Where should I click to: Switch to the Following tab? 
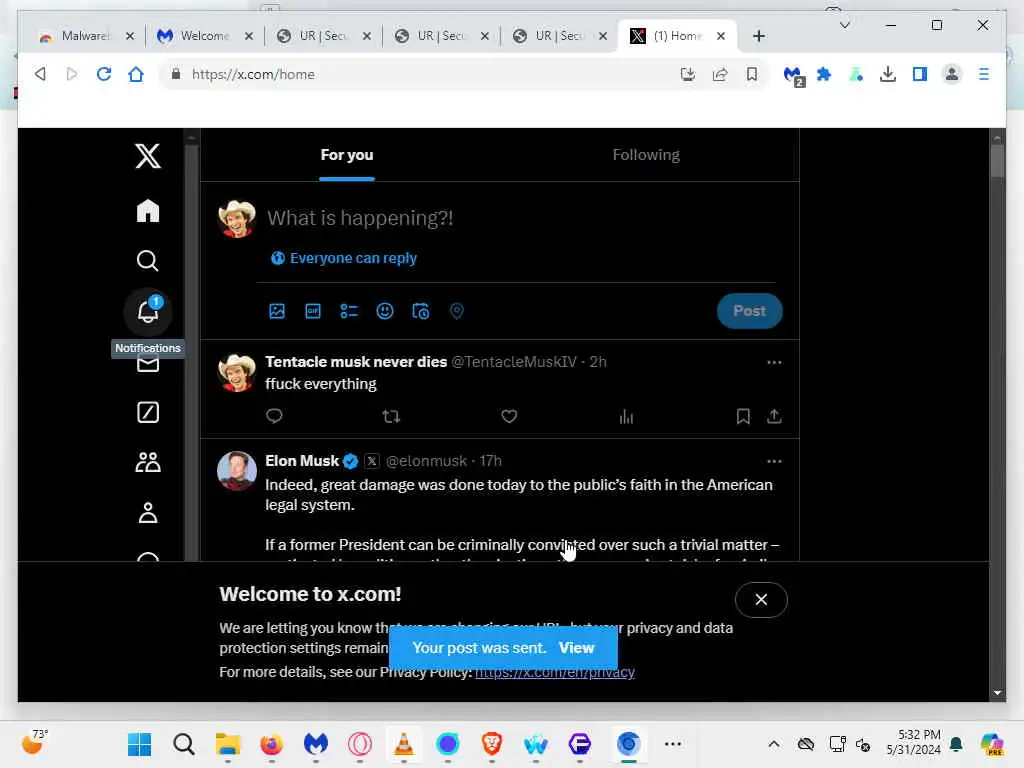(646, 155)
